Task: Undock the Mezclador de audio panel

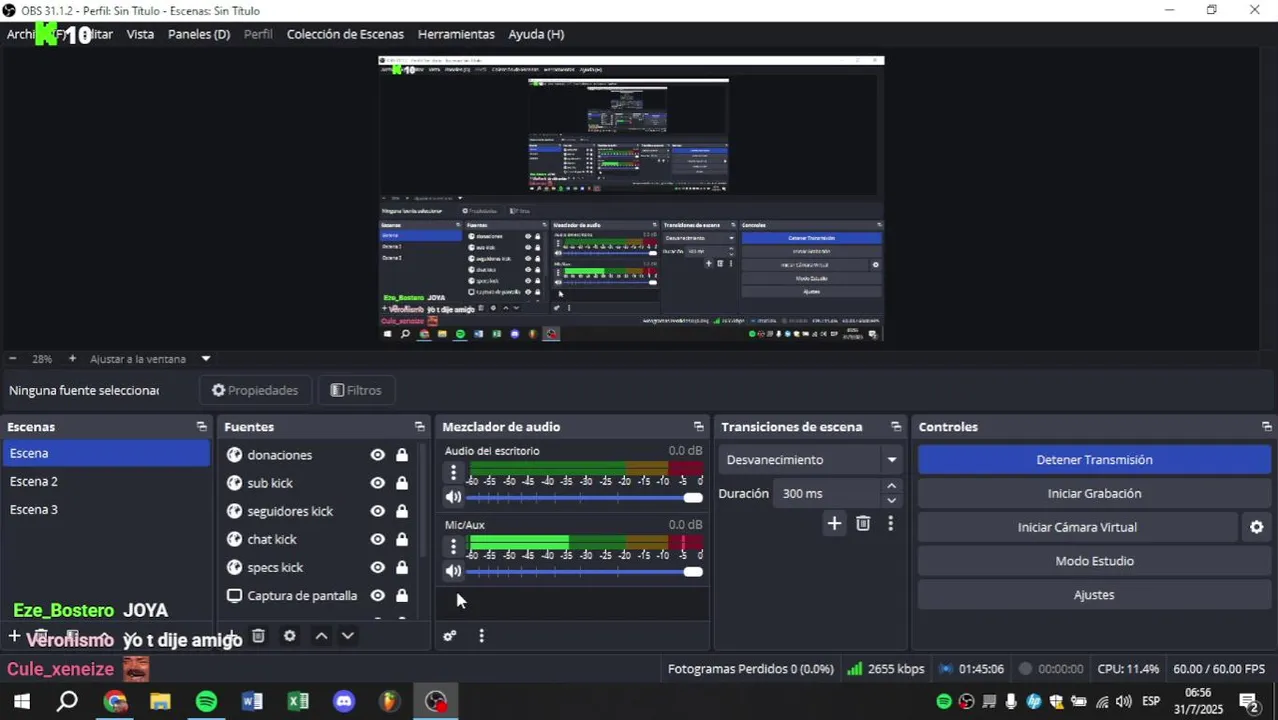Action: (x=698, y=427)
